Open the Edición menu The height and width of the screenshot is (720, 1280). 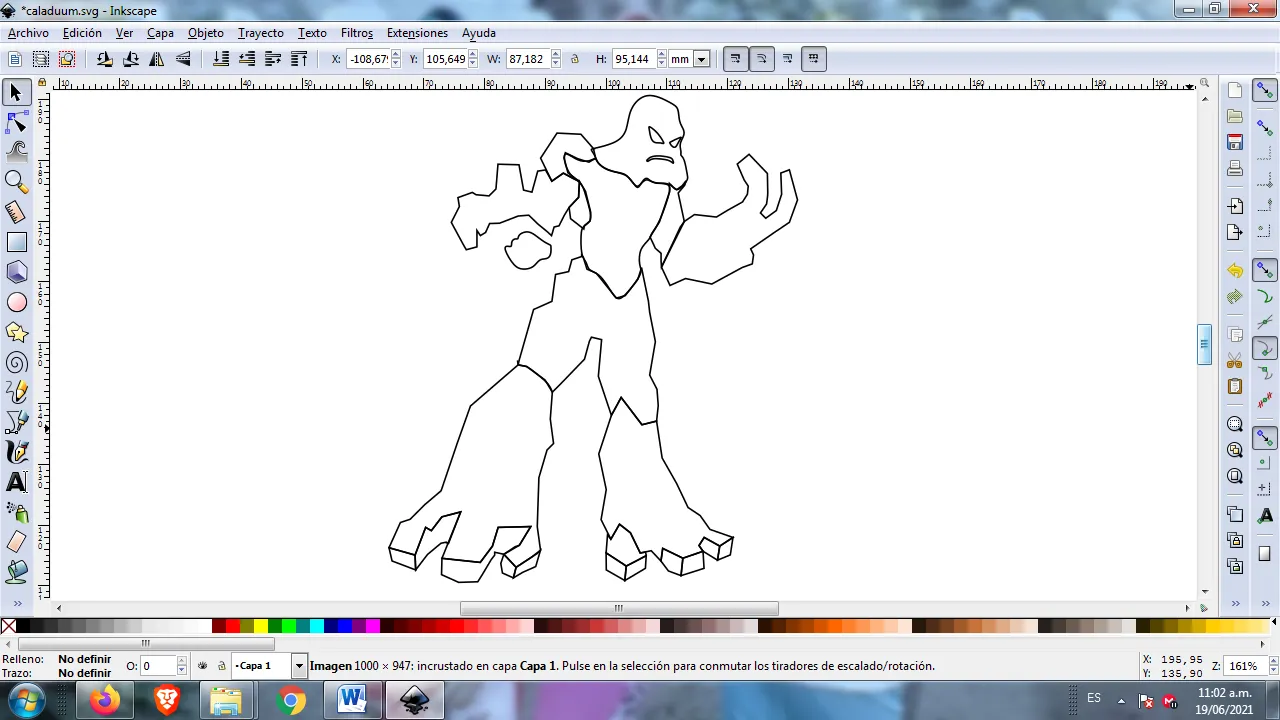coord(82,33)
